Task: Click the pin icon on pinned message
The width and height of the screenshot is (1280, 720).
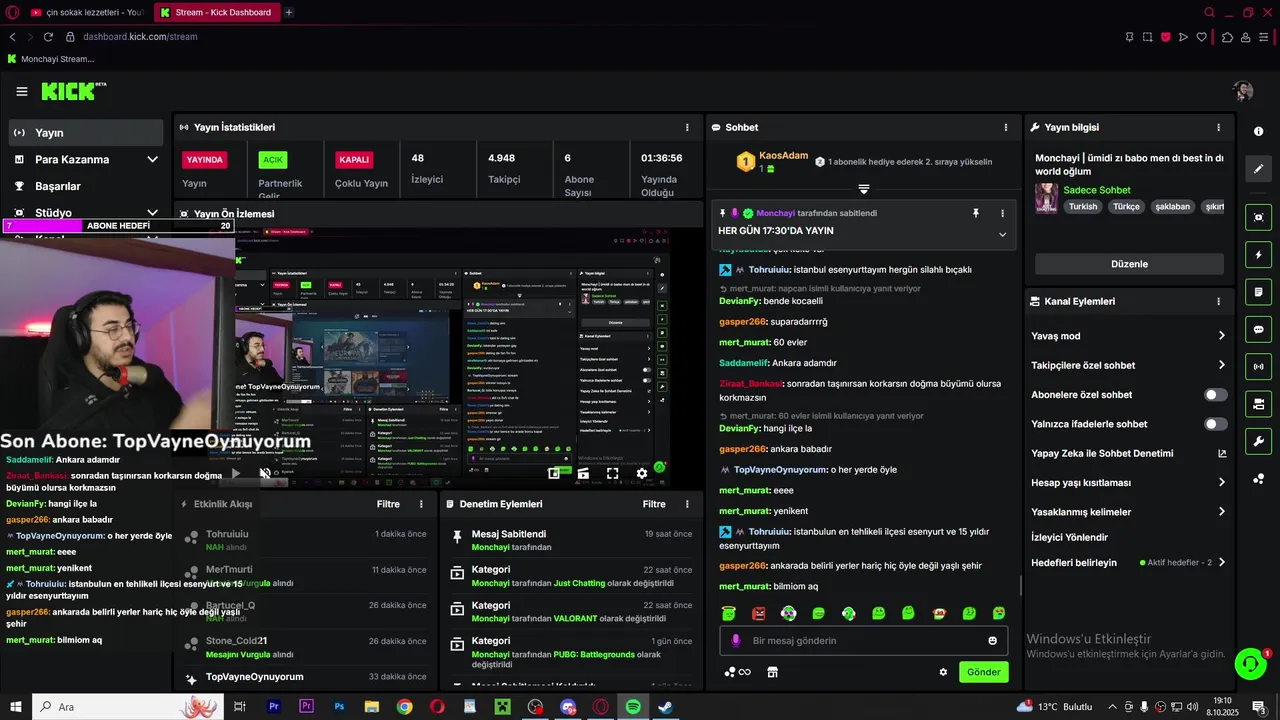Action: point(976,213)
